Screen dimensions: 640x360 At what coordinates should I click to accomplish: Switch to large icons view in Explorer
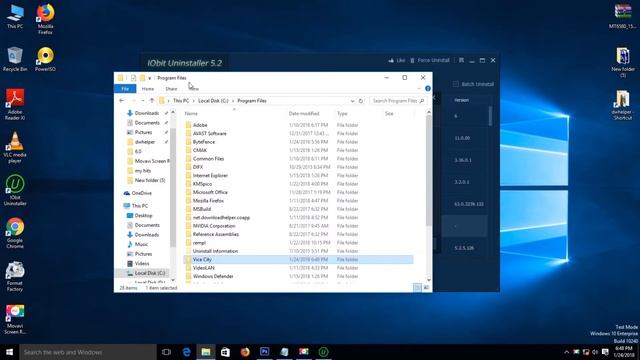(x=426, y=288)
